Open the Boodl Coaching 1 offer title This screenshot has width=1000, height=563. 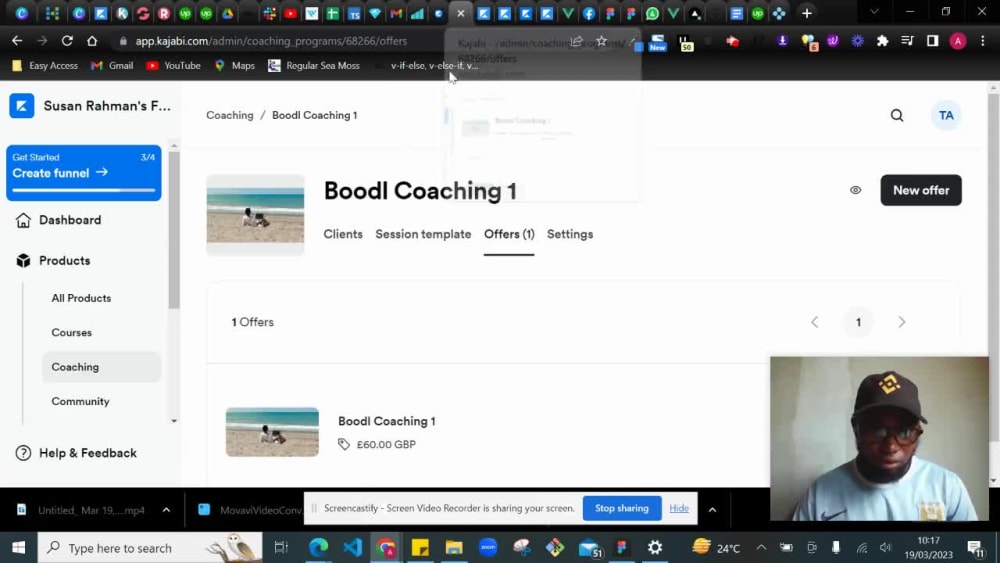386,421
